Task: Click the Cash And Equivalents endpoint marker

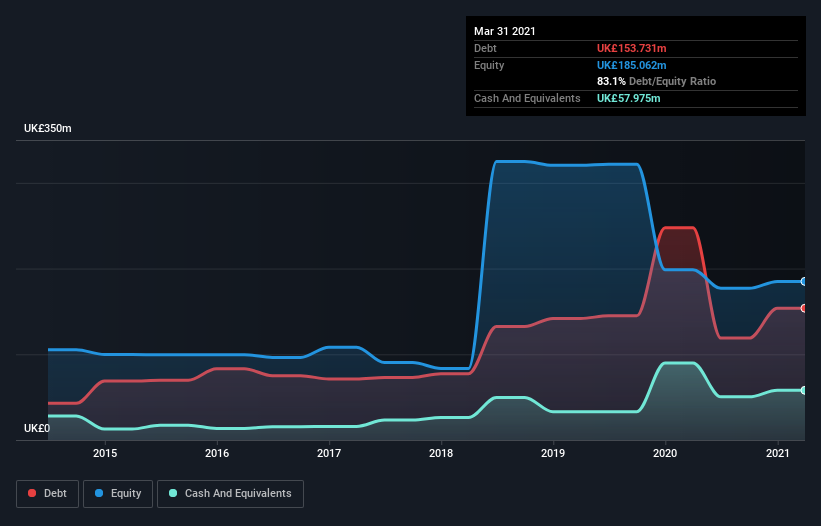Action: 804,390
